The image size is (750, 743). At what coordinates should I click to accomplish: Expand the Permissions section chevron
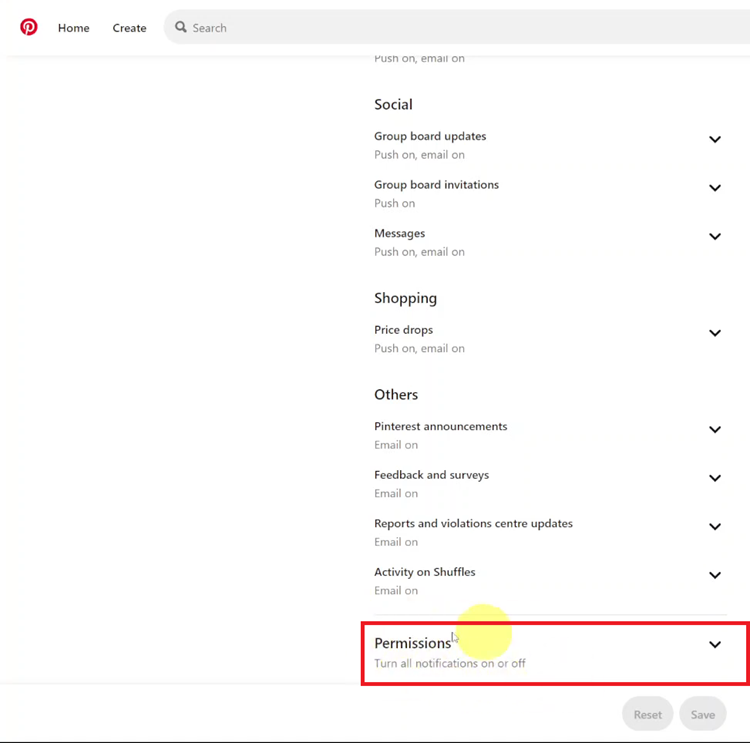point(715,644)
